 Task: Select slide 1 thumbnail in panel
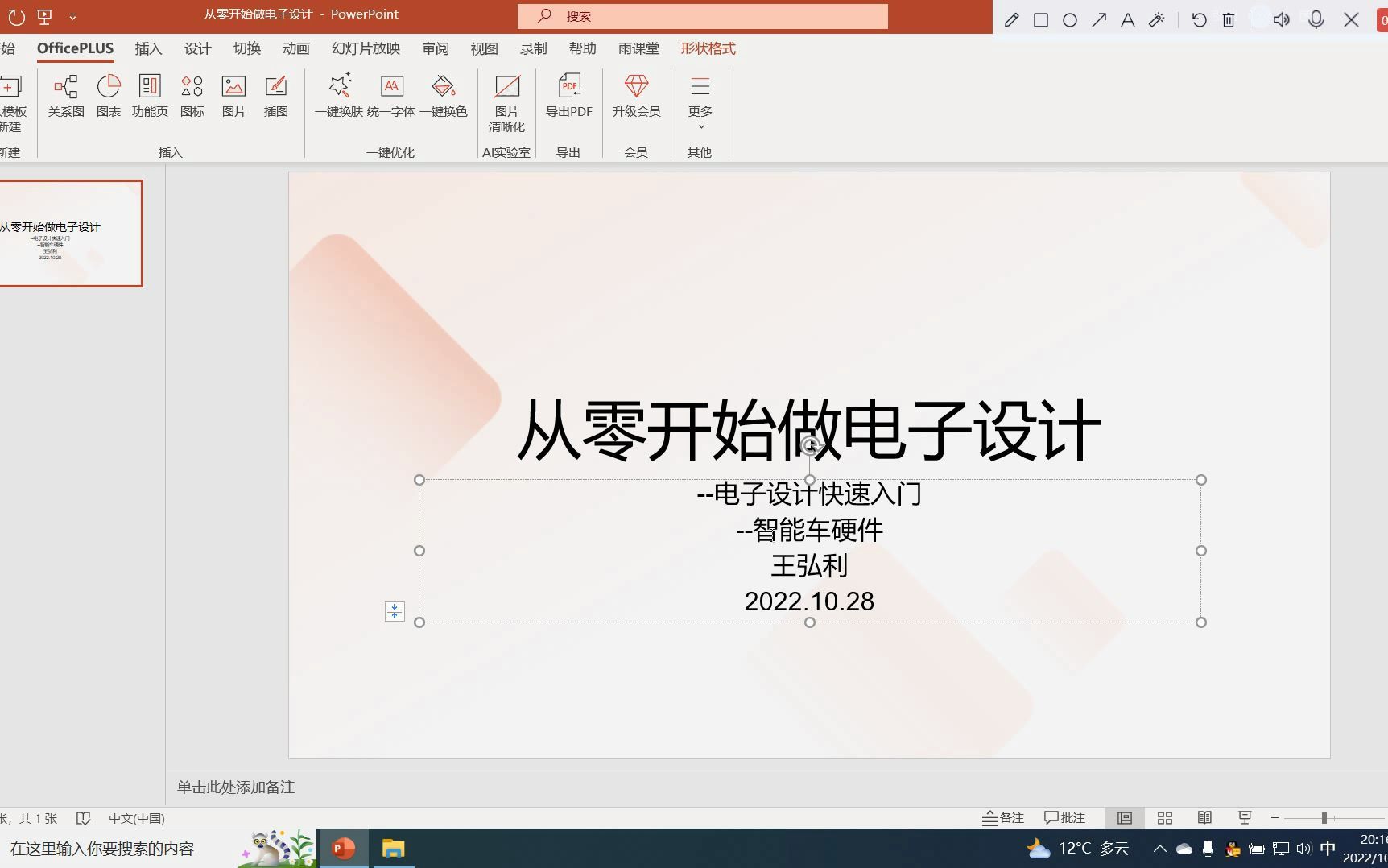tap(71, 234)
